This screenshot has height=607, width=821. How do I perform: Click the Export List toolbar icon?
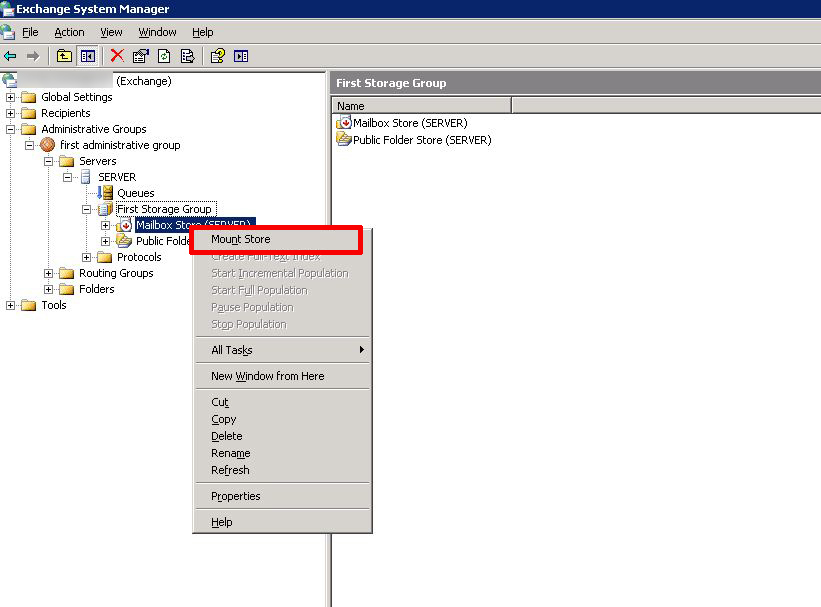(187, 56)
